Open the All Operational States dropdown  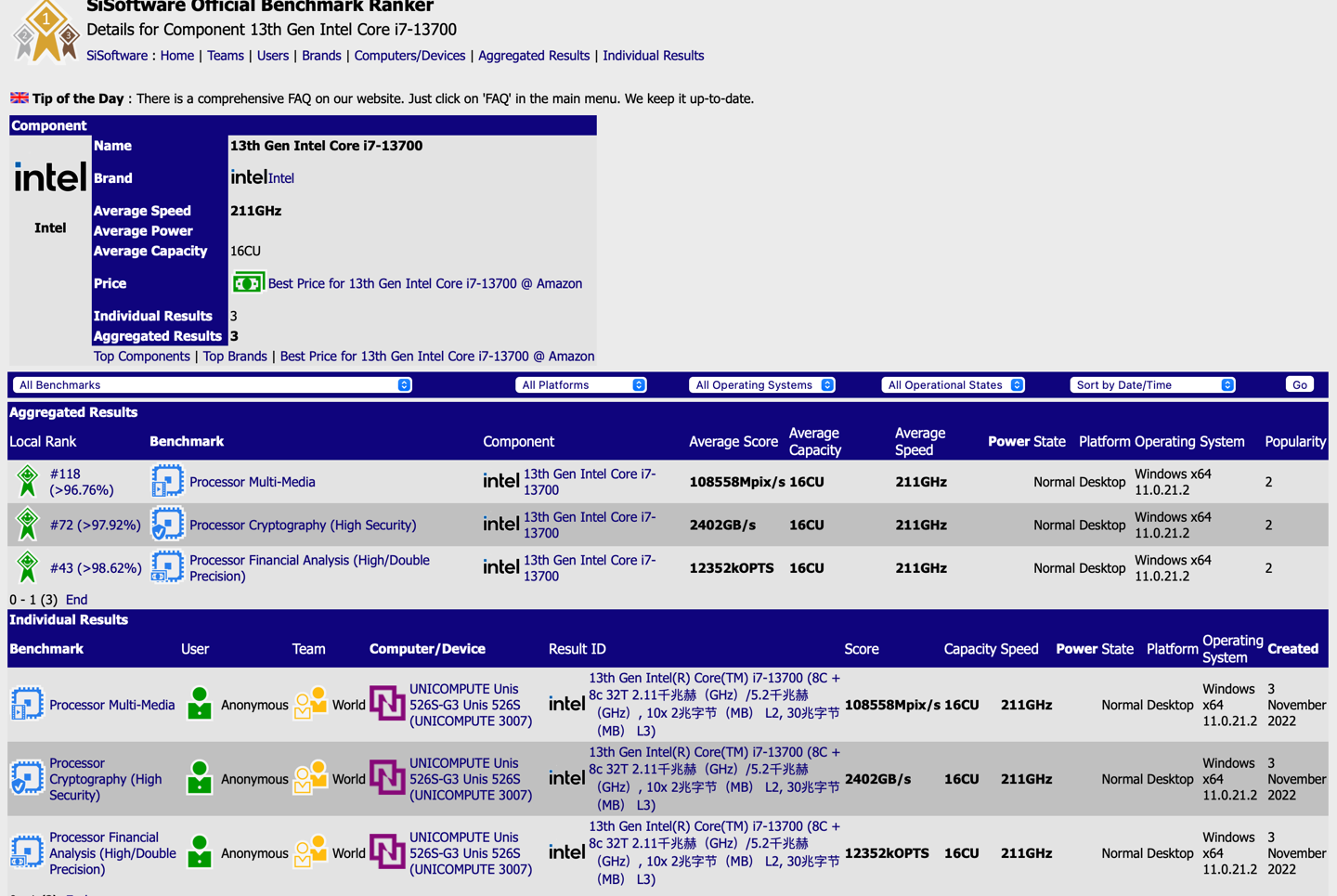[953, 384]
